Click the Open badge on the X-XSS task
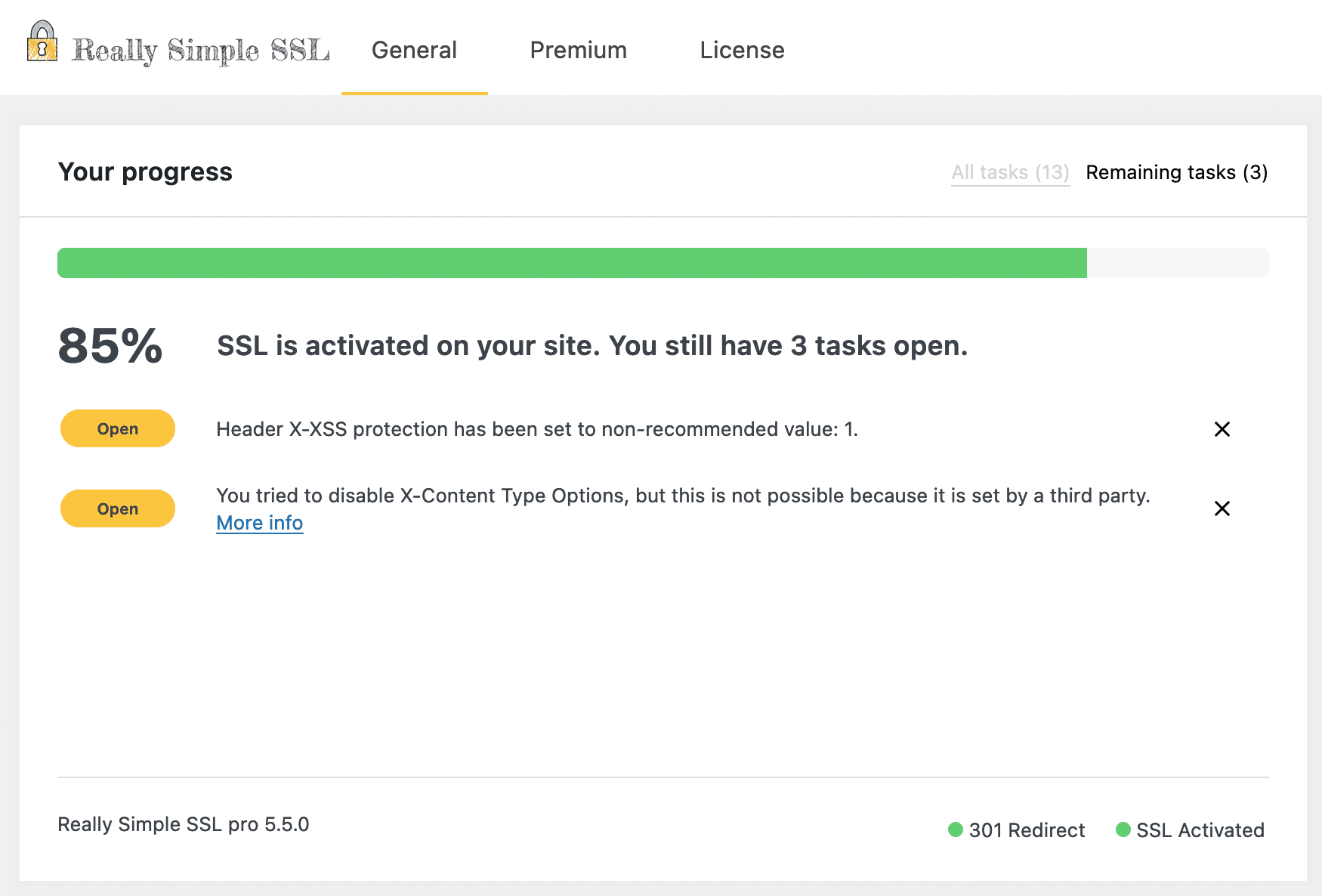 [x=116, y=428]
